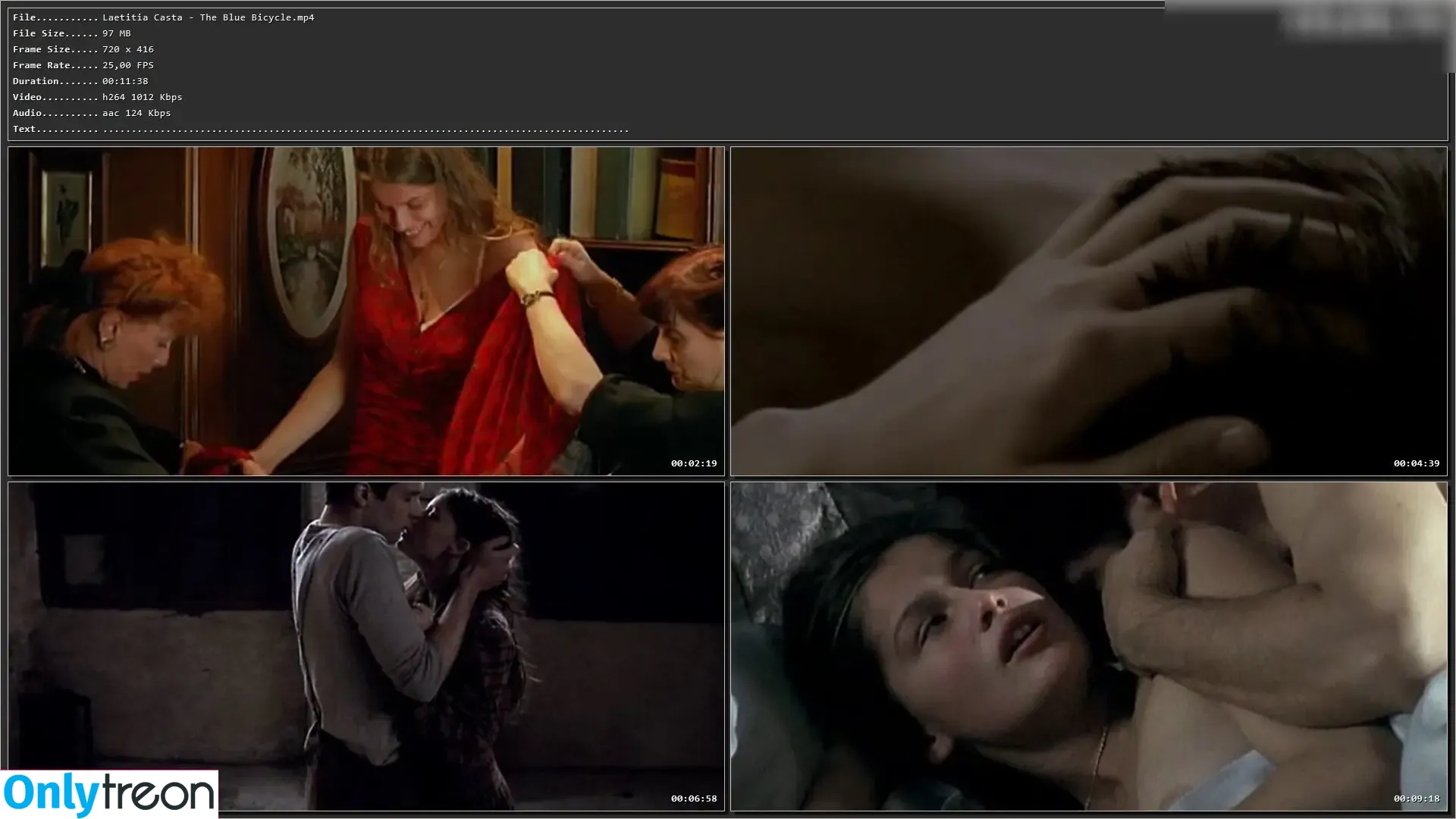Click the timestamp label 00:09:18
The height and width of the screenshot is (819, 1456).
(x=1417, y=799)
